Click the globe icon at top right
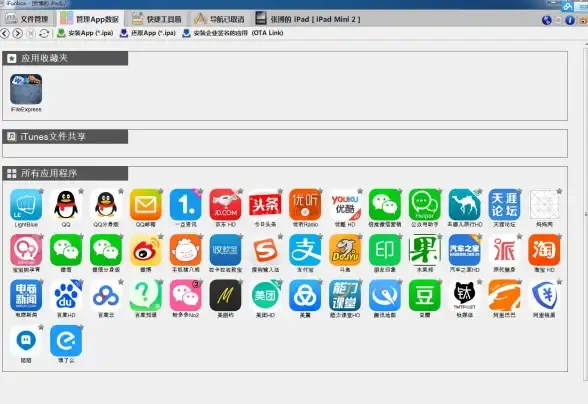Viewport: 588px width, 404px height. tap(547, 20)
